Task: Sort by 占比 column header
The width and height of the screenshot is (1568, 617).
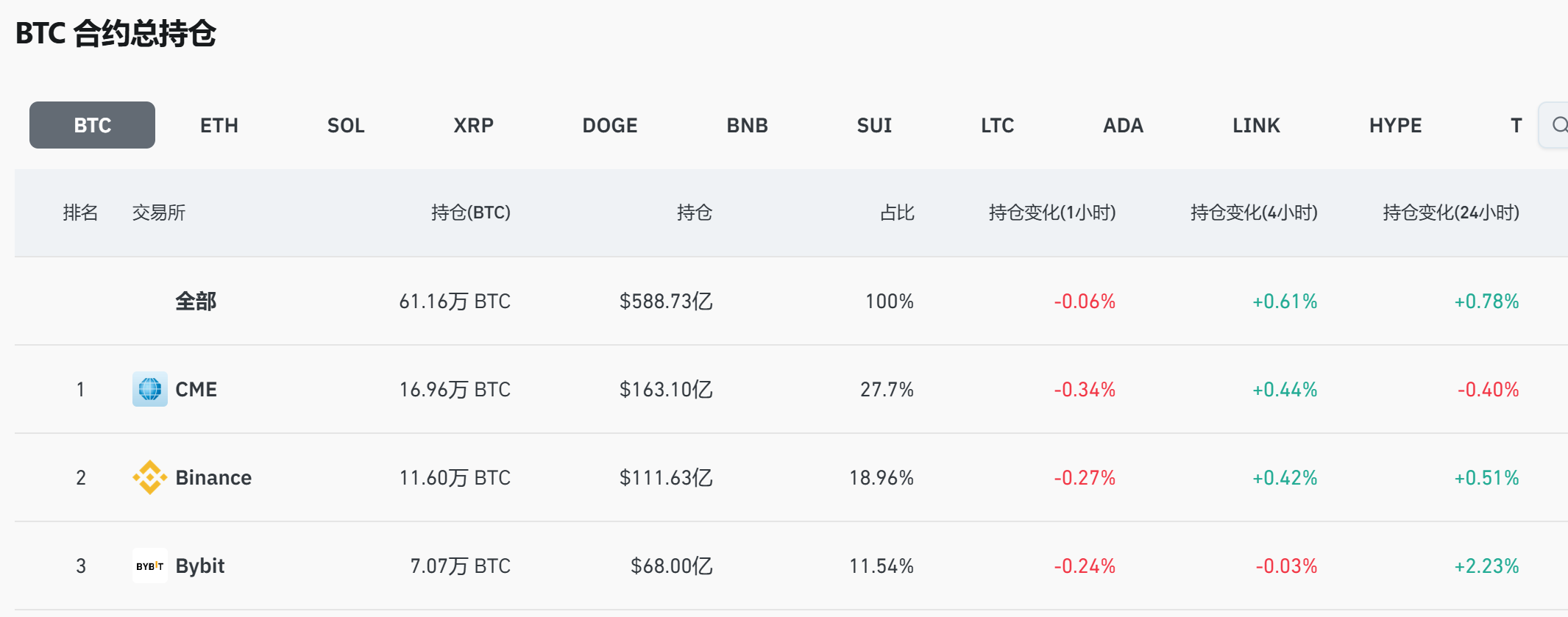Action: click(x=897, y=213)
